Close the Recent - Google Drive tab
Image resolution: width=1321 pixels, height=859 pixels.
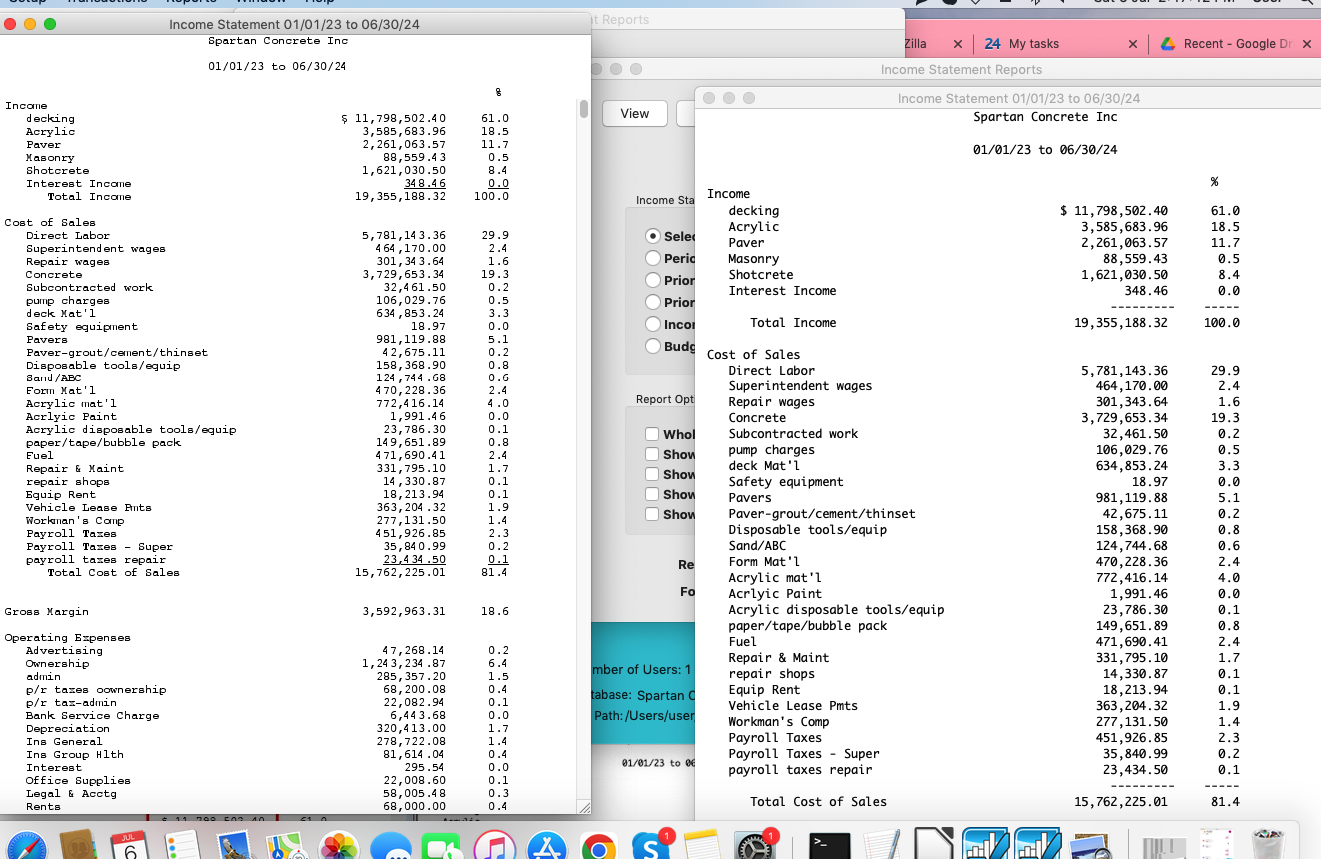pos(1307,44)
